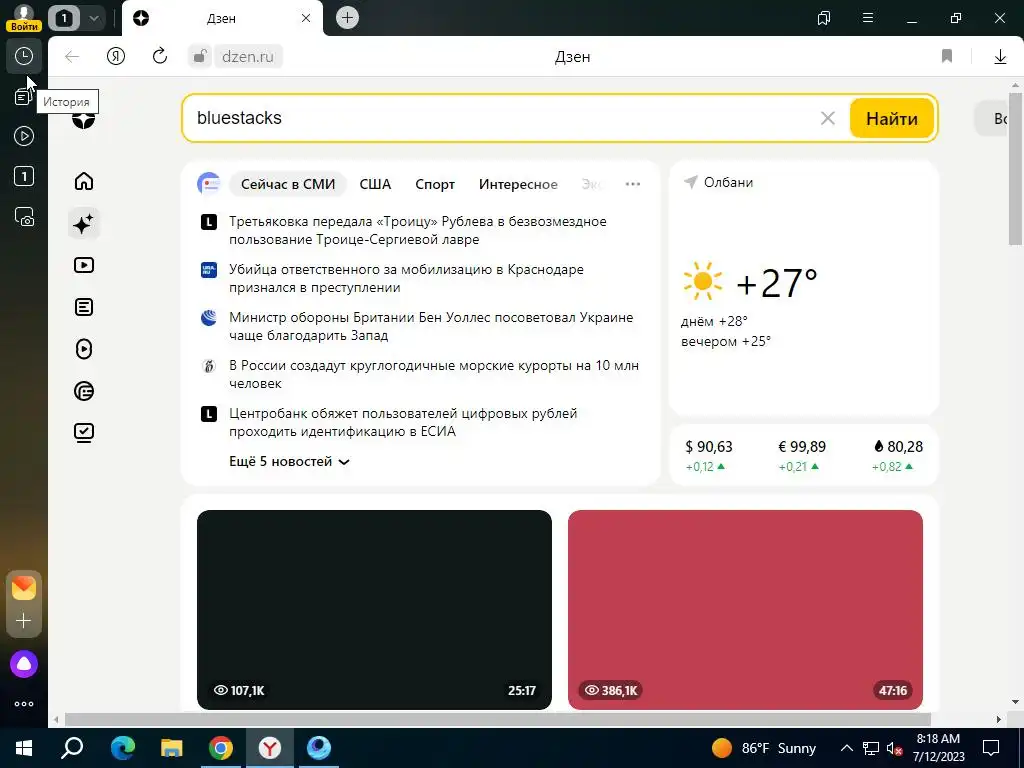Select the Интересное news tab
Image resolution: width=1024 pixels, height=768 pixels.
[x=518, y=184]
